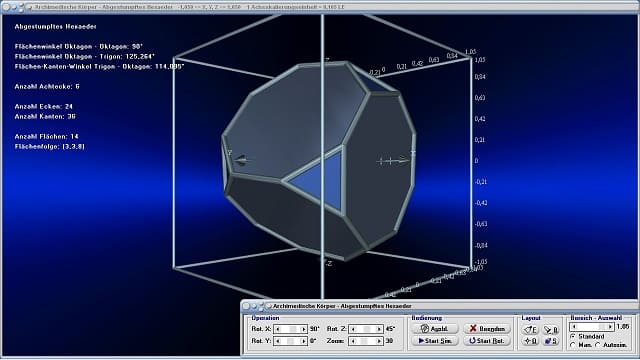Click the Start Sim. play button
This screenshot has height=360, width=640.
435,340
